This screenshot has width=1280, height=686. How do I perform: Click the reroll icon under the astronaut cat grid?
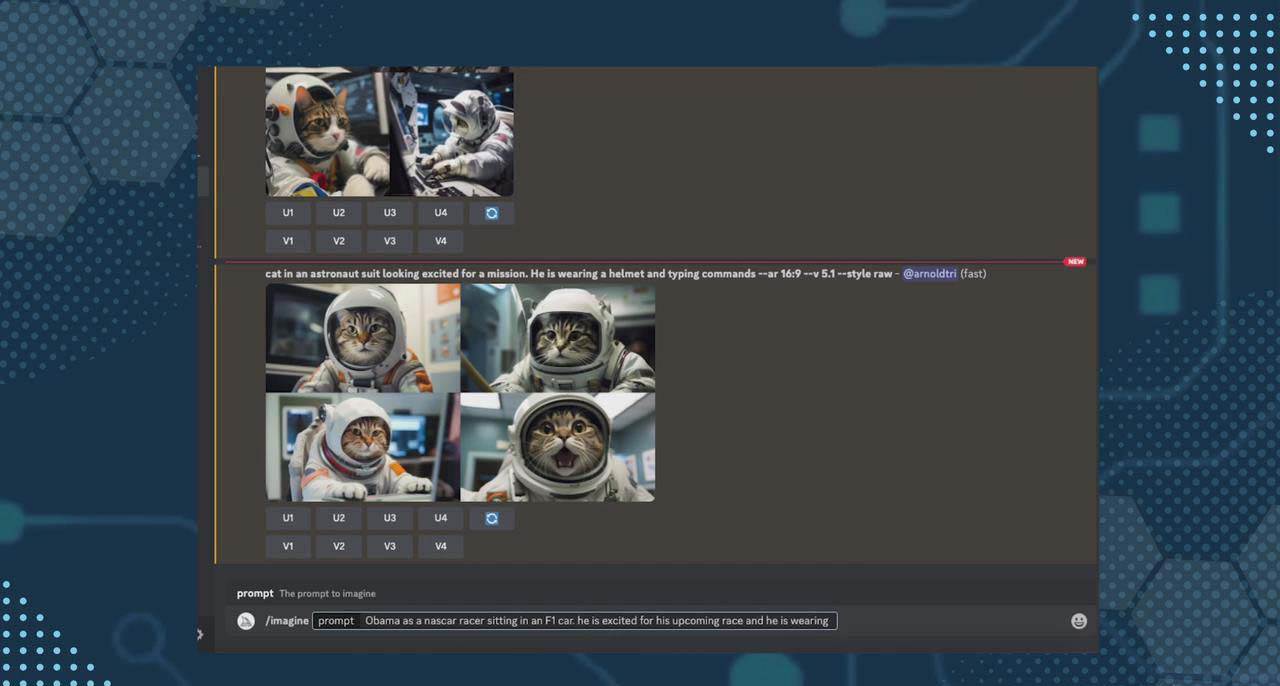[x=491, y=518]
